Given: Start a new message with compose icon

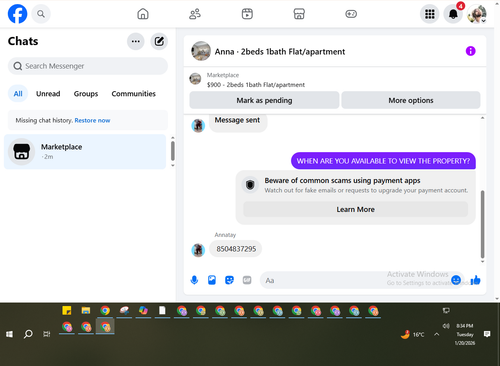Looking at the screenshot, I should pyautogui.click(x=159, y=41).
